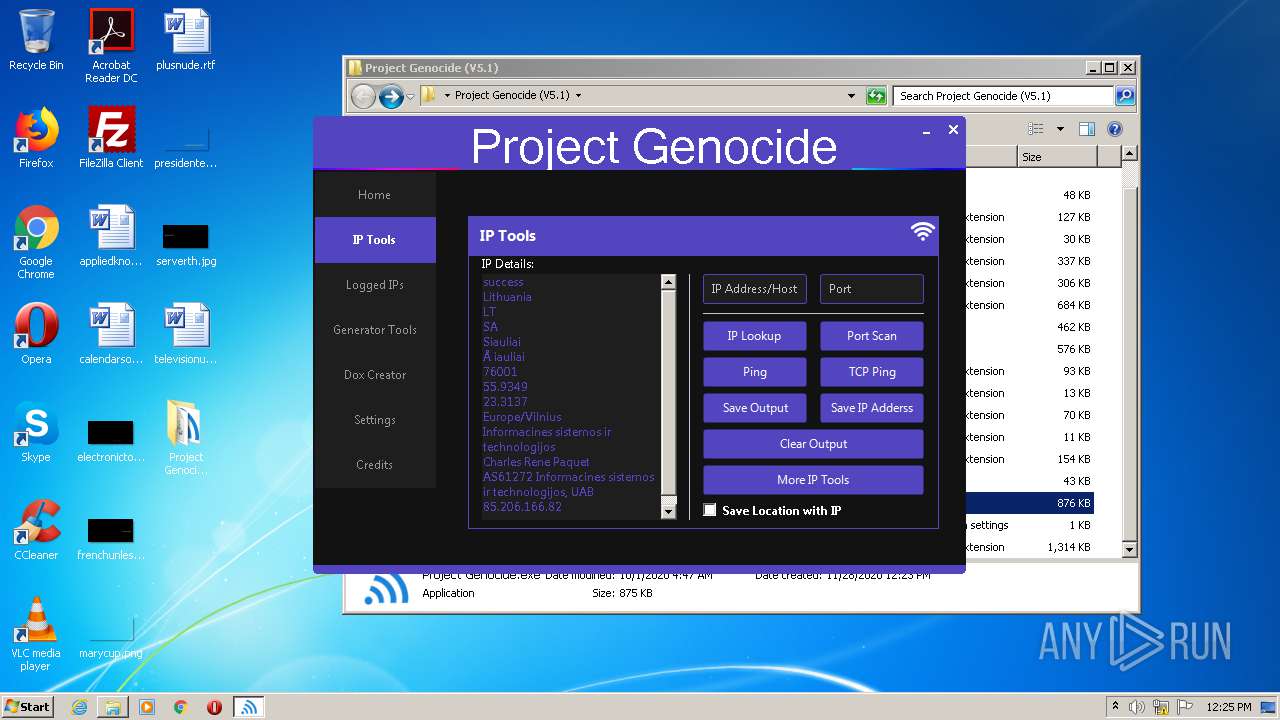Click the taskbar clock showing 12:25 PM

(1230, 707)
